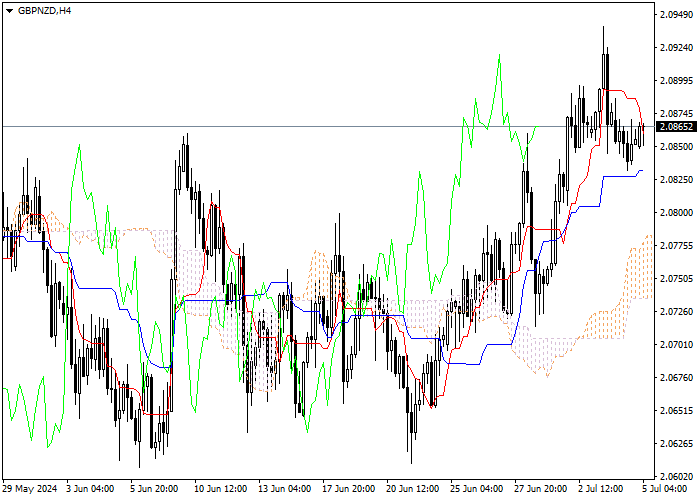Click the 2.06020 price axis label
The image size is (700, 500).
(676, 477)
